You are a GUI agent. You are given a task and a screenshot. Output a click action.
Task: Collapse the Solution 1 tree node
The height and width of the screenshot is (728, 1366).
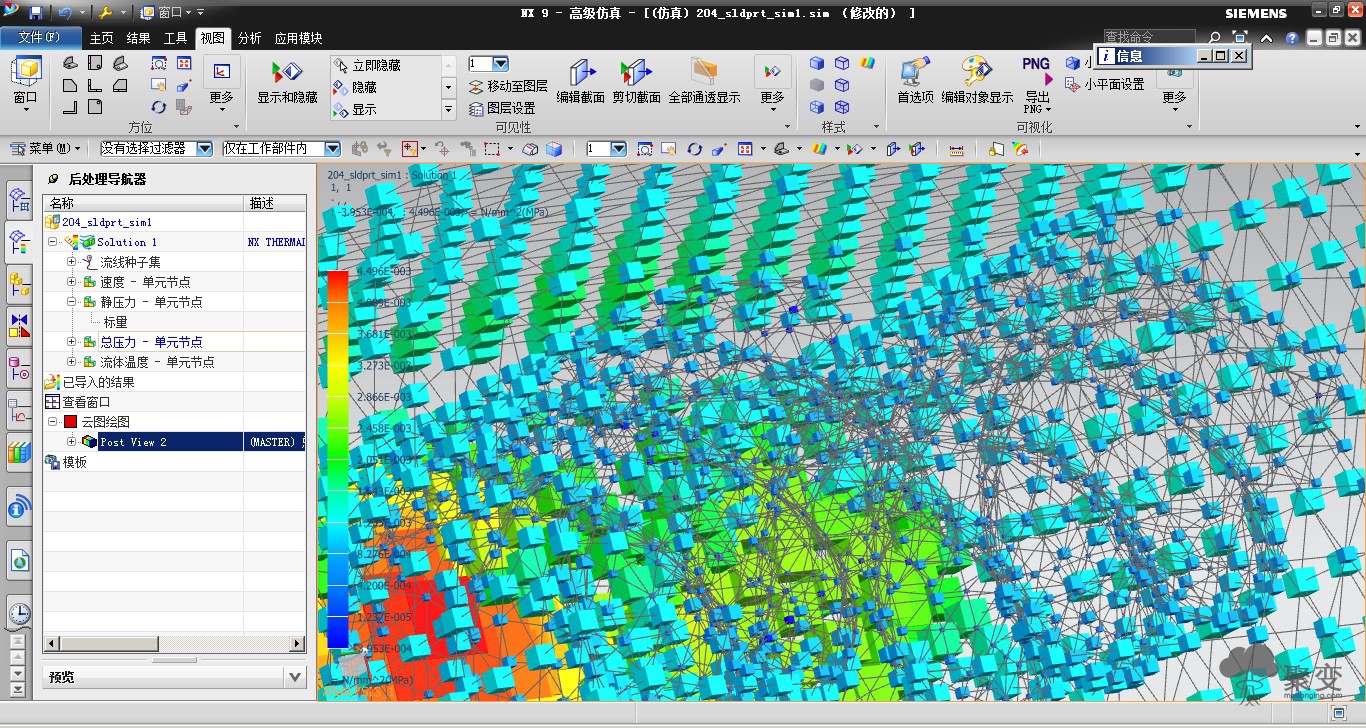click(x=53, y=242)
